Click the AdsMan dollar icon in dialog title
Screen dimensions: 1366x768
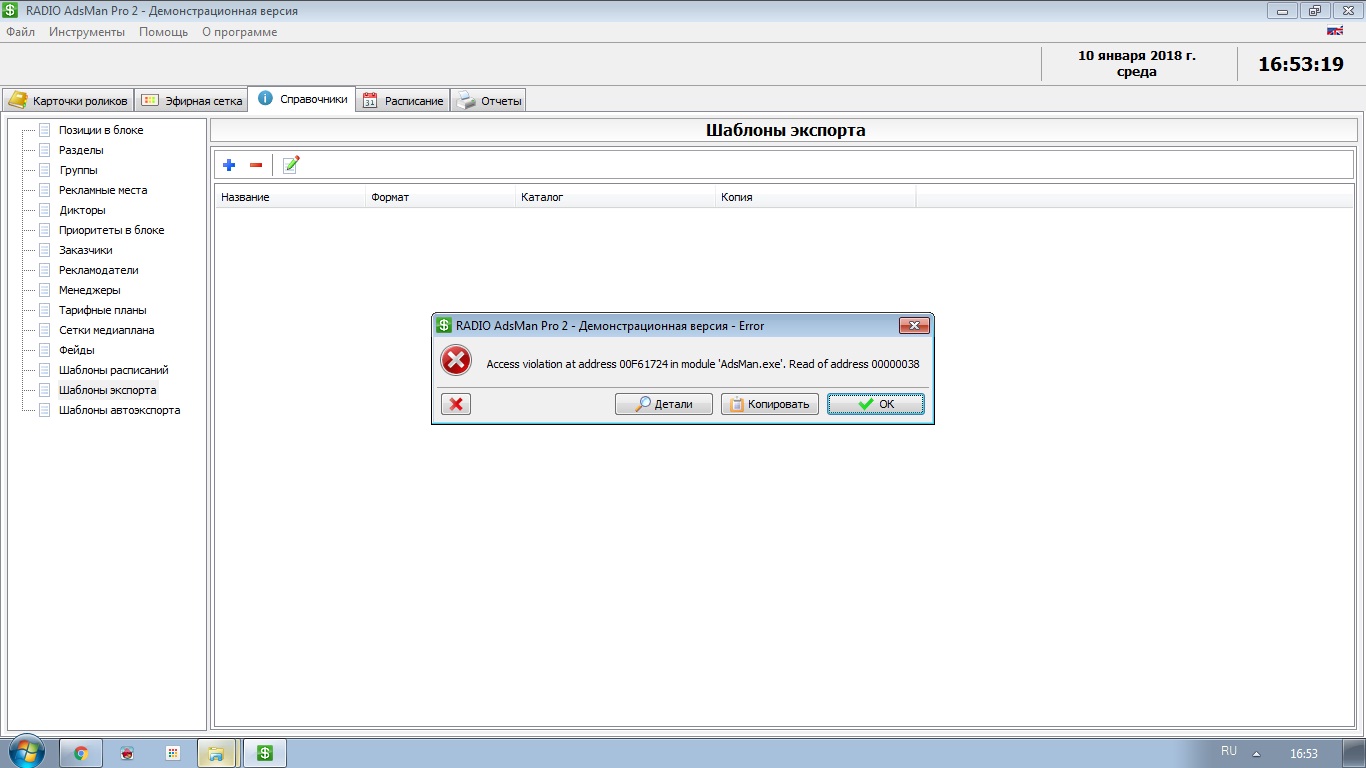(444, 325)
